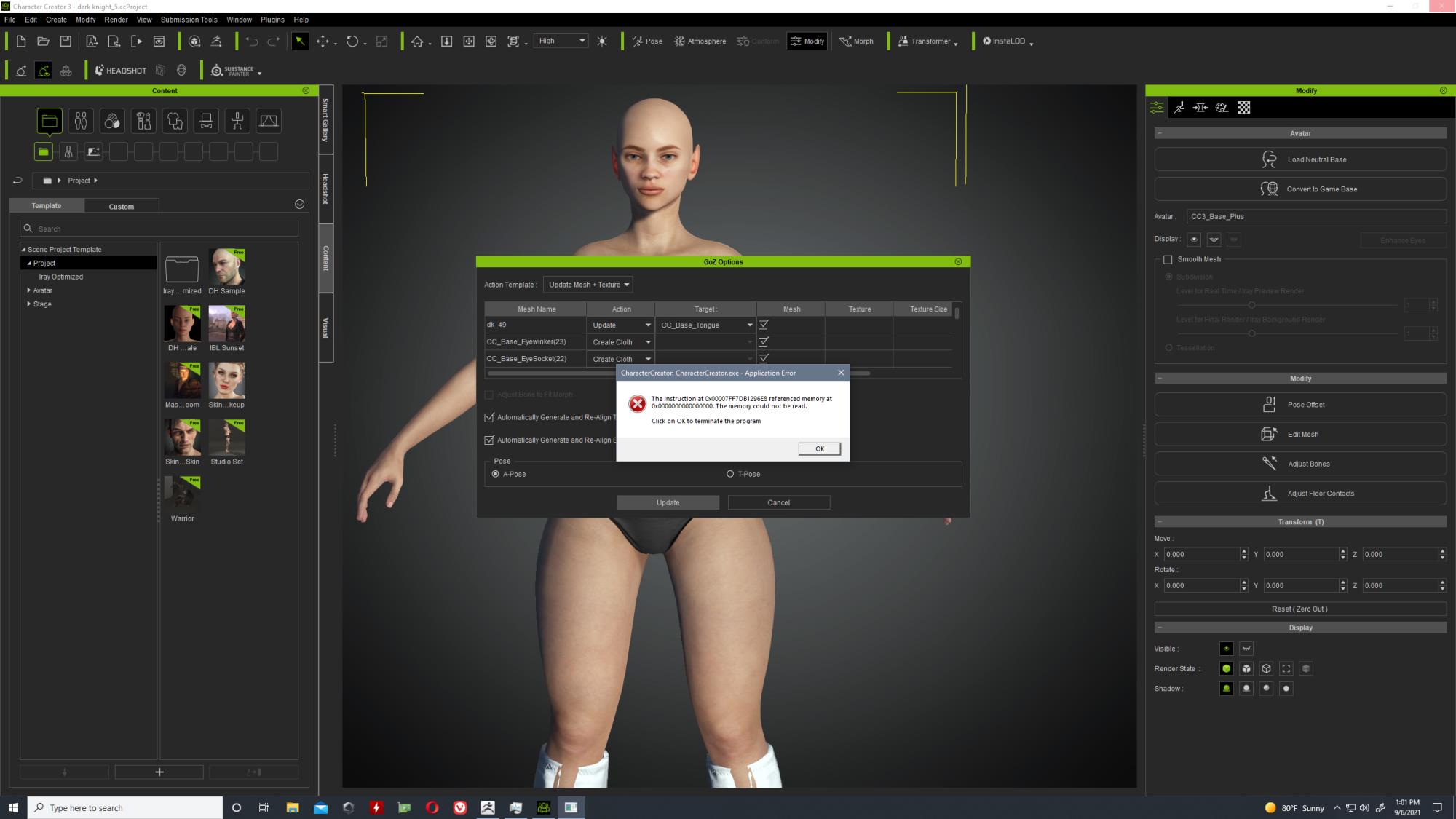Activate the Select arrow tool
The image size is (1456, 819).
[300, 41]
